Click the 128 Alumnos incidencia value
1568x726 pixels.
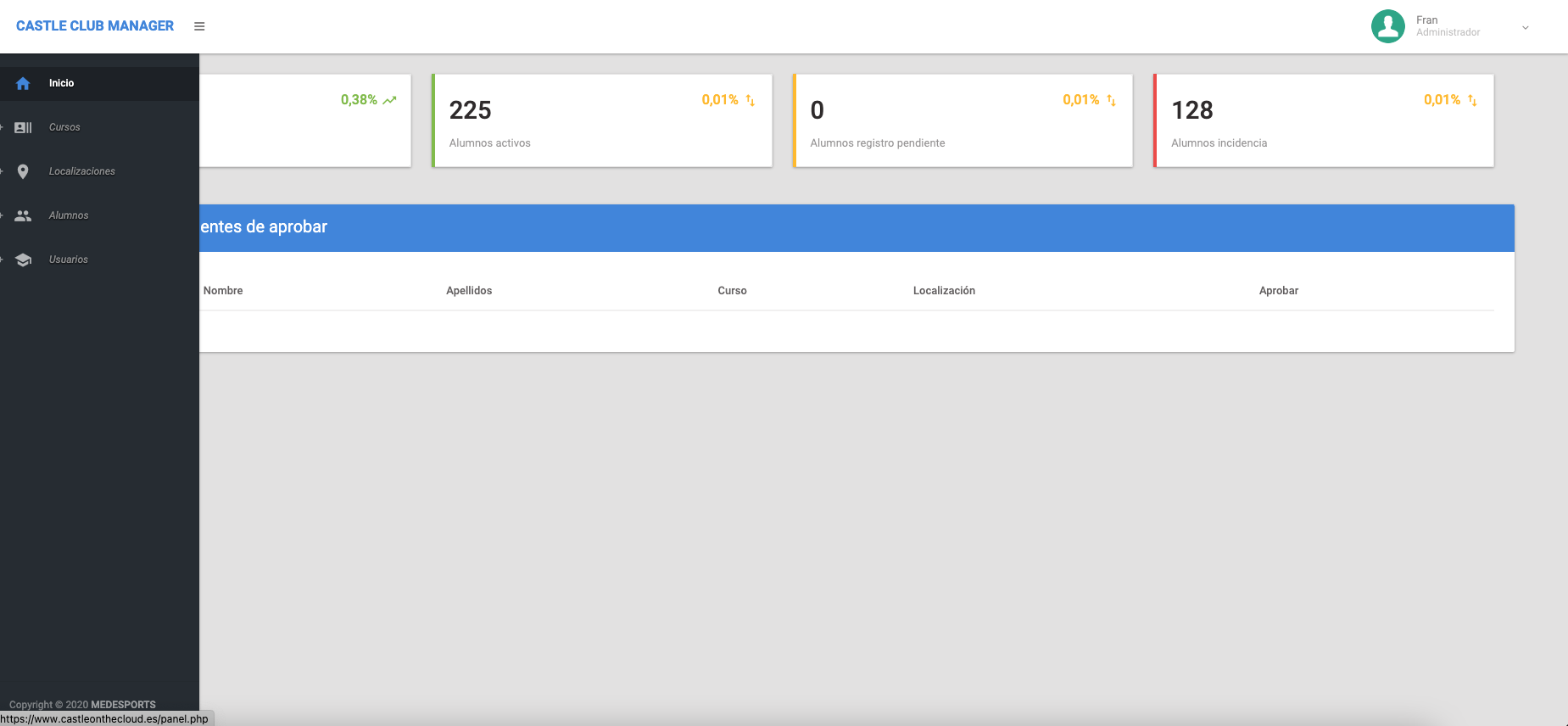click(1192, 110)
